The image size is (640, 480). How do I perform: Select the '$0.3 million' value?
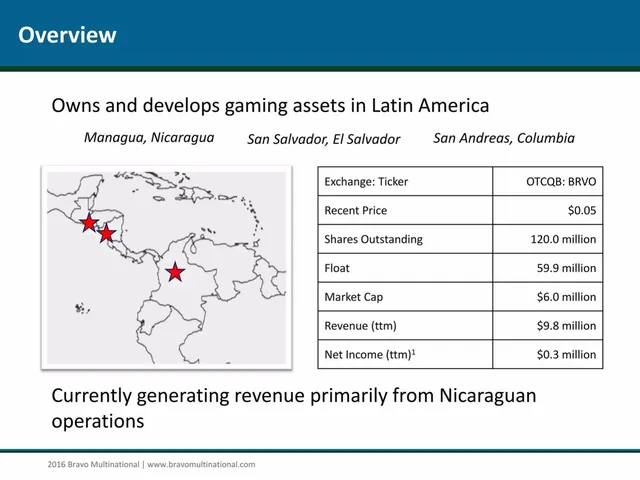point(567,354)
